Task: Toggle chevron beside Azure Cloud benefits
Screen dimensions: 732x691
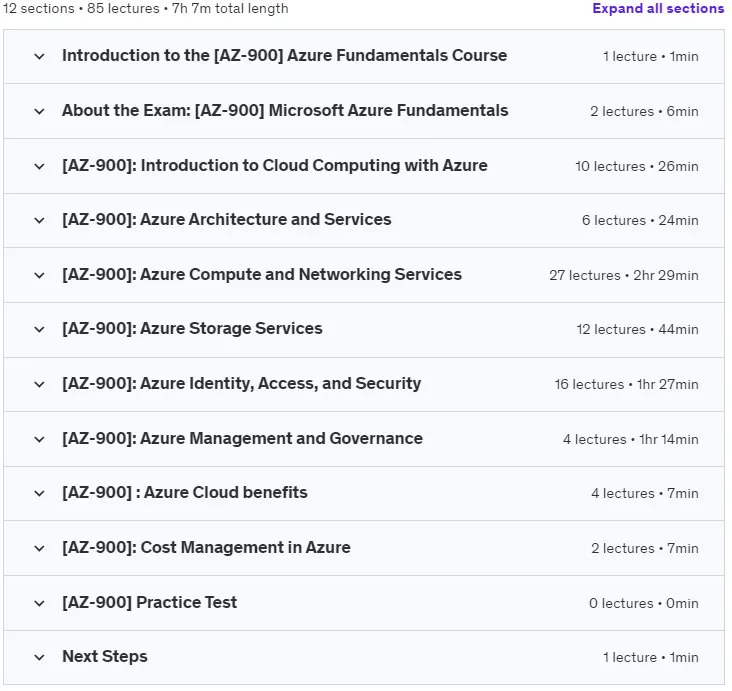Action: (40, 494)
